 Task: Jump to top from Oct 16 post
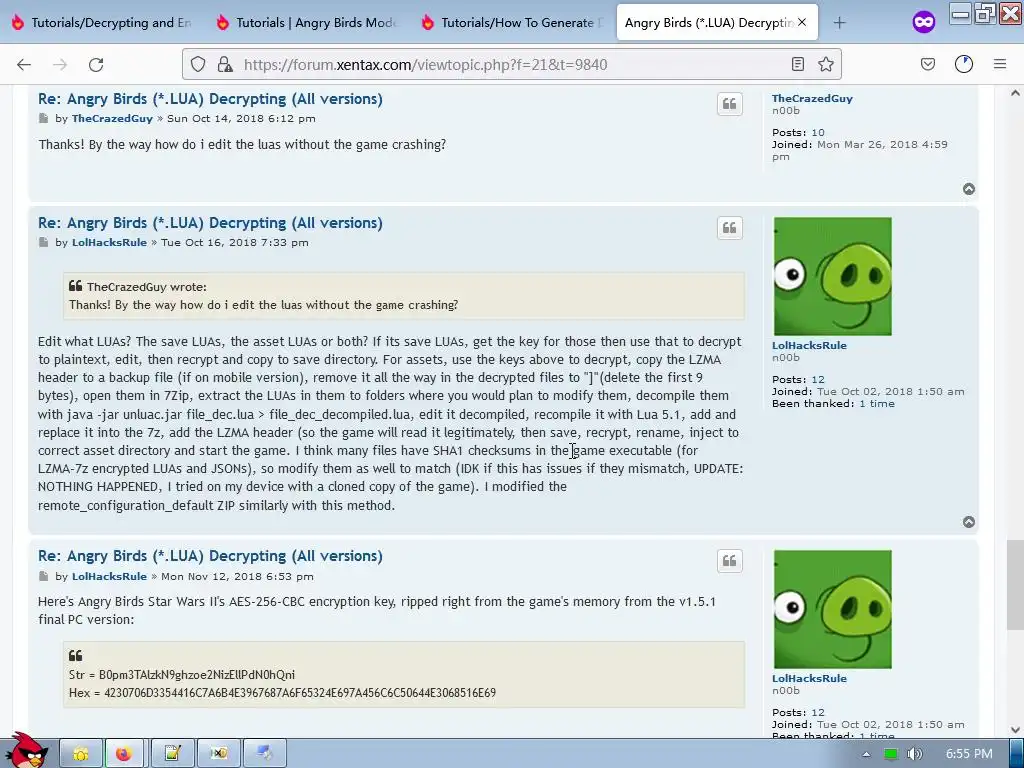[968, 522]
